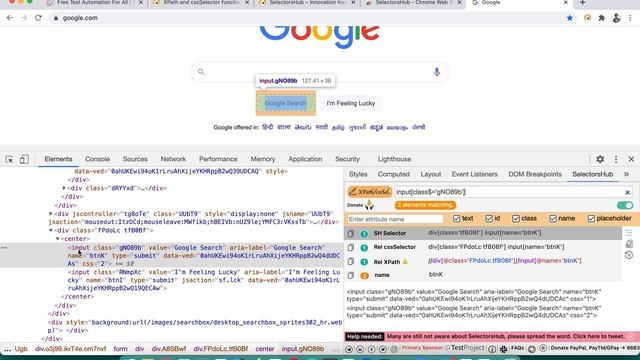640x360 pixels.
Task: Open the FAQs link in SelectorsHub footer
Action: point(517,348)
